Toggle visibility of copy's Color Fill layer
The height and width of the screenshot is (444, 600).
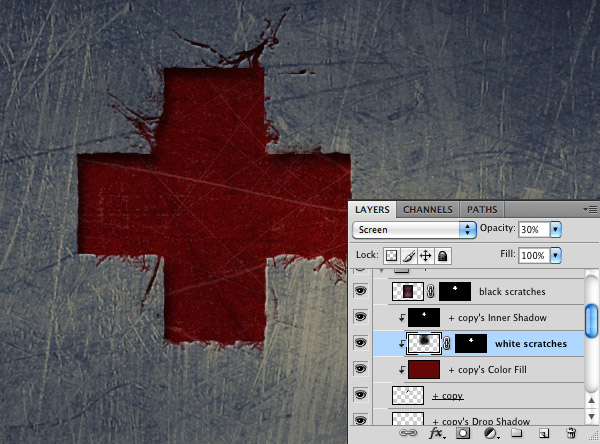tap(360, 369)
